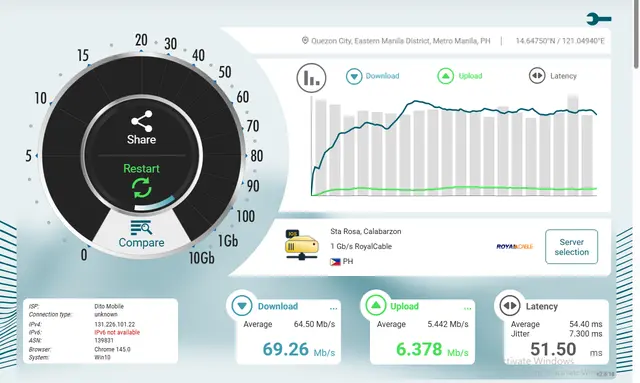Click the bar chart icon above graph
The image size is (640, 383).
tap(311, 78)
